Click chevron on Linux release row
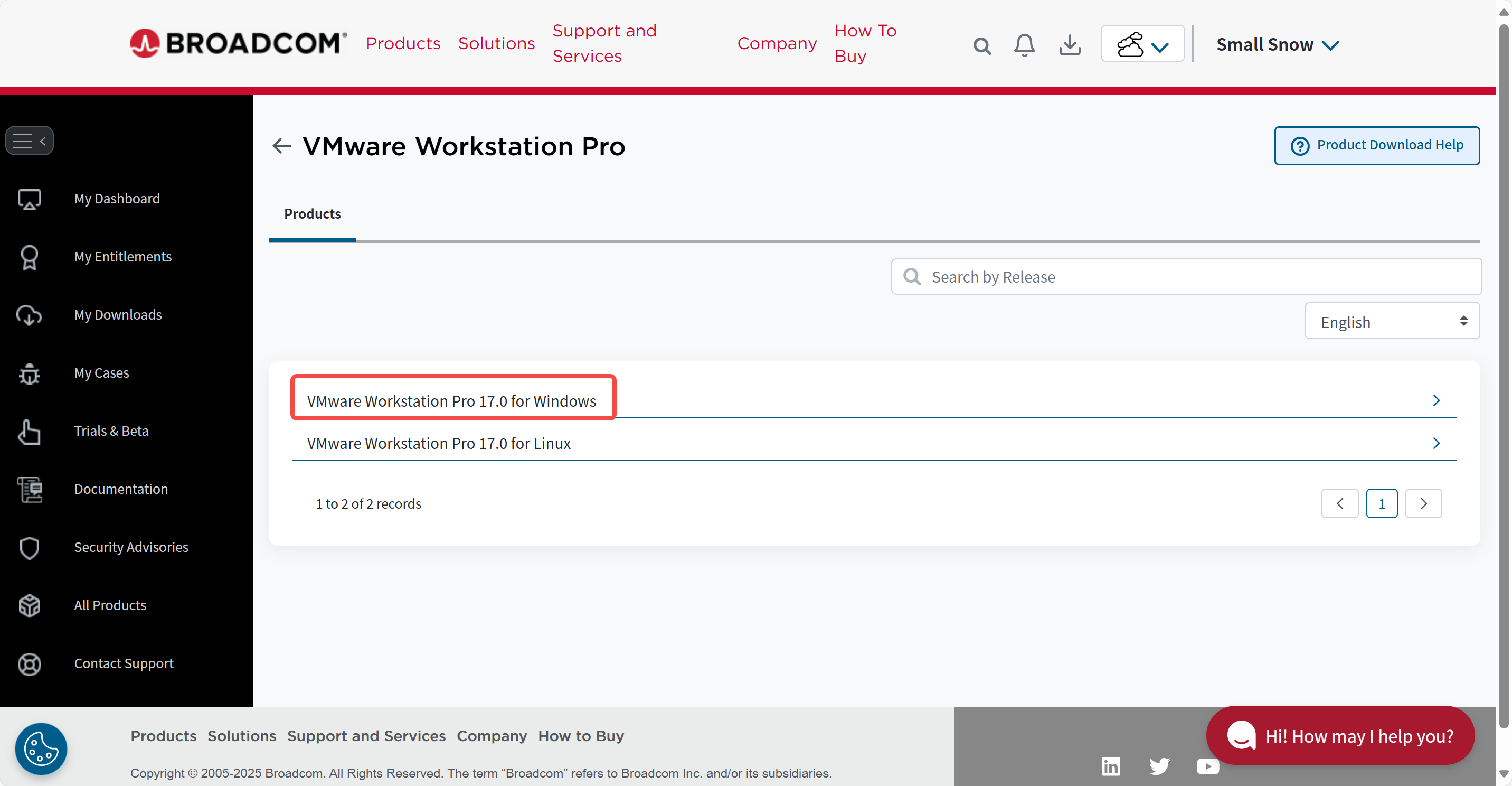Screen dimensions: 1512x786 click(x=1435, y=443)
